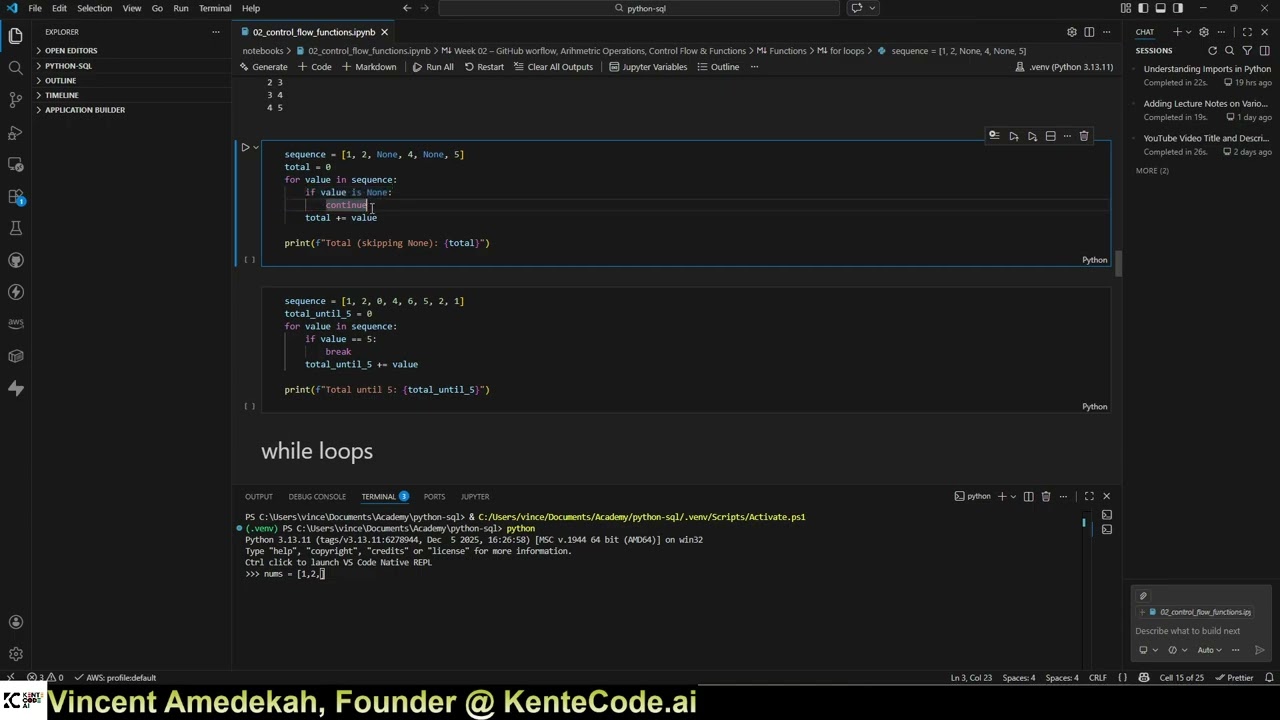Customize editor layout from title bar
1280x720 pixels.
(1126, 8)
